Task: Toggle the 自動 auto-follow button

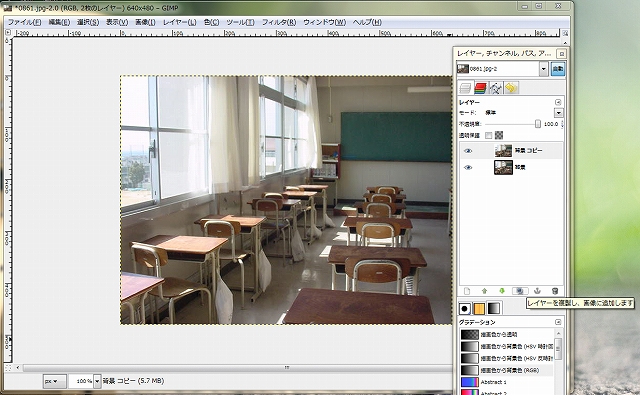Action: click(x=558, y=69)
